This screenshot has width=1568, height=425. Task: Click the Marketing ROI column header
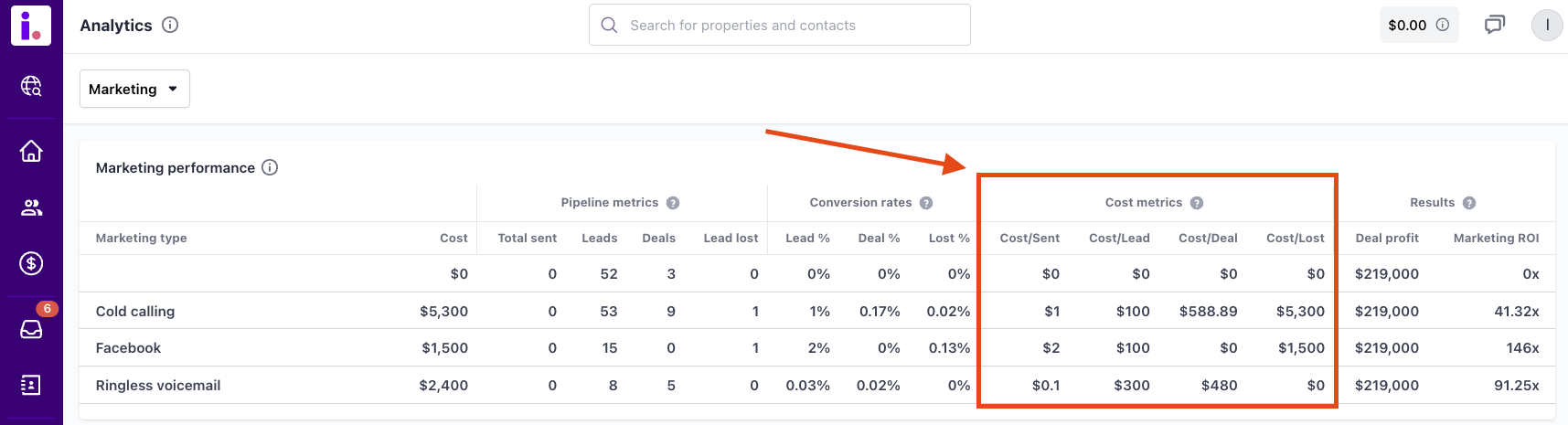(1496, 238)
